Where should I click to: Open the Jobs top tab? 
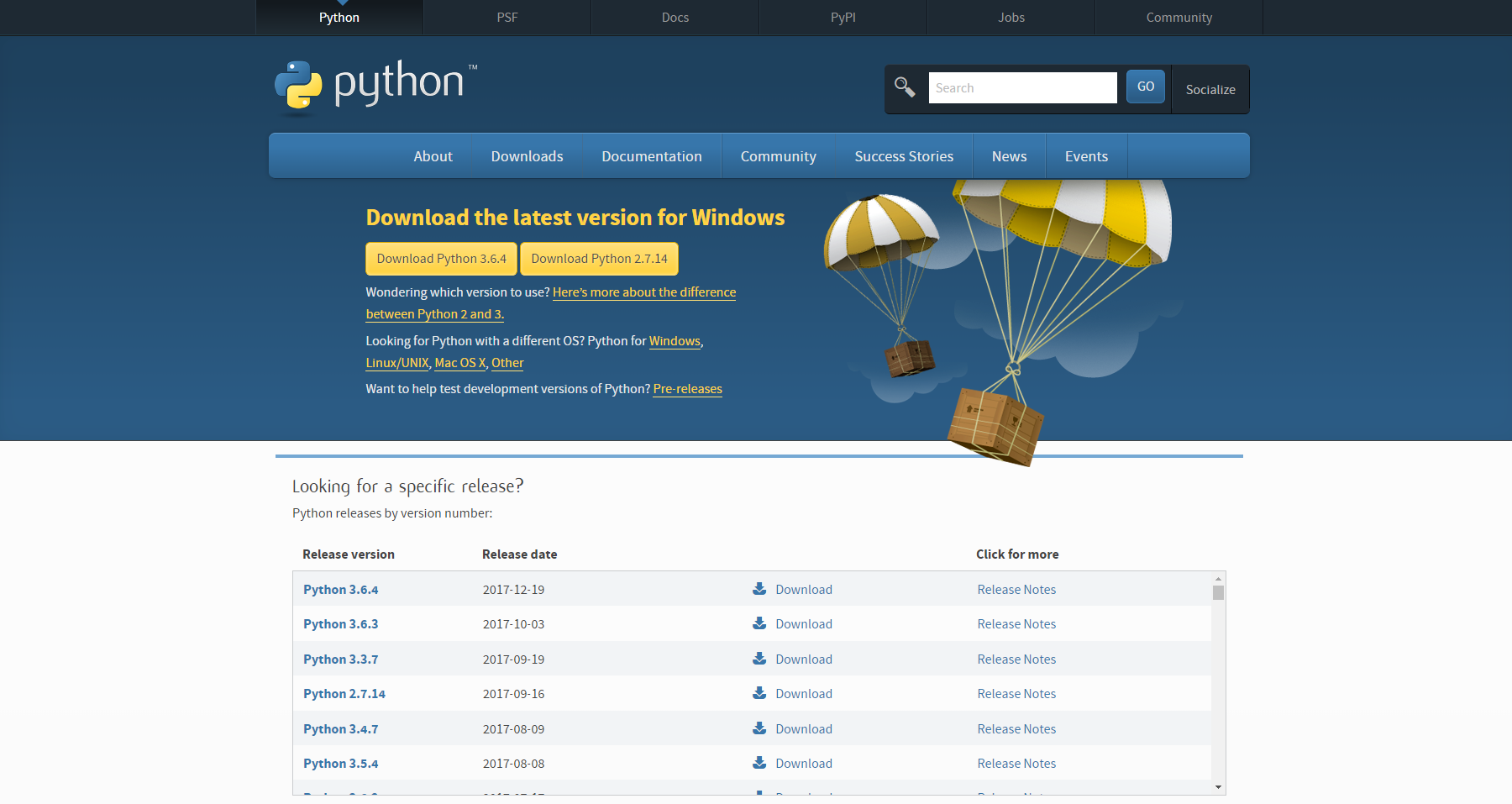click(1011, 18)
